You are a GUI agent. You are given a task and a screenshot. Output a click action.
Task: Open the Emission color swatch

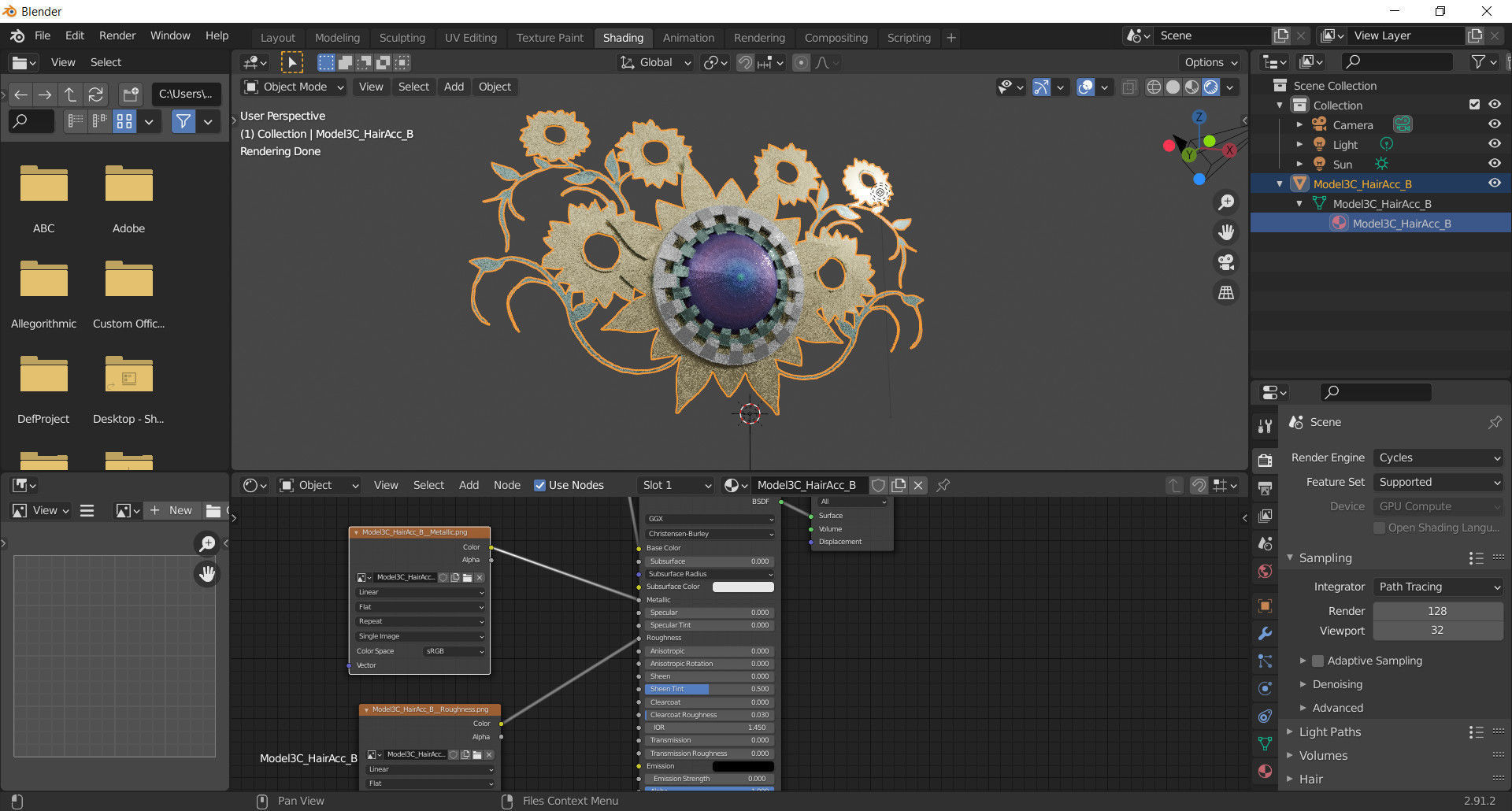(x=743, y=766)
